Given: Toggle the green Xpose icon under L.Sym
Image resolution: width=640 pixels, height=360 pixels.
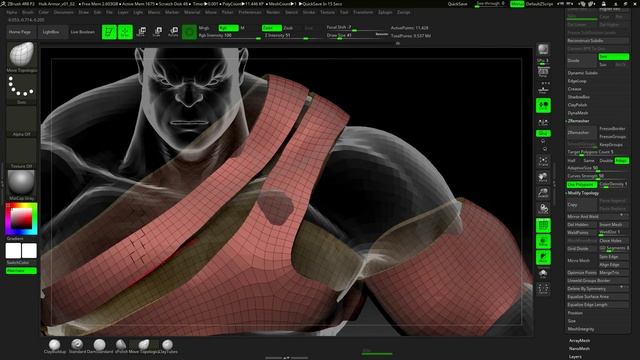Looking at the screenshot, I should [x=543, y=133].
